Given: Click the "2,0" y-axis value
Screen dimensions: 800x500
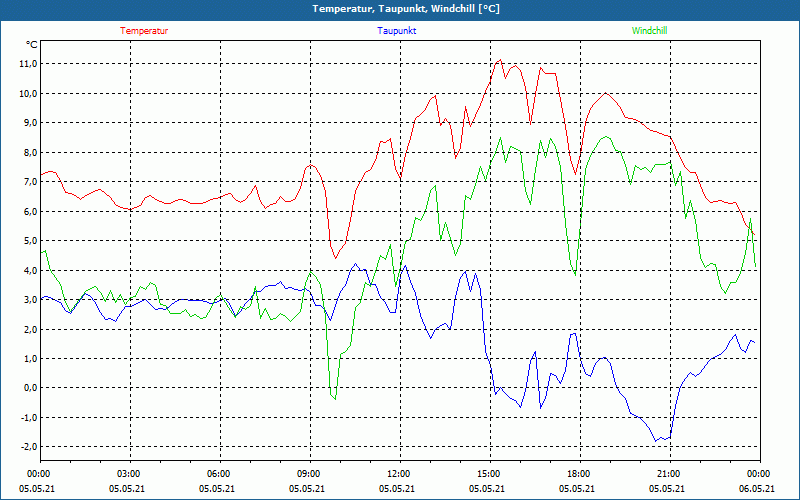Looking at the screenshot, I should tap(30, 329).
